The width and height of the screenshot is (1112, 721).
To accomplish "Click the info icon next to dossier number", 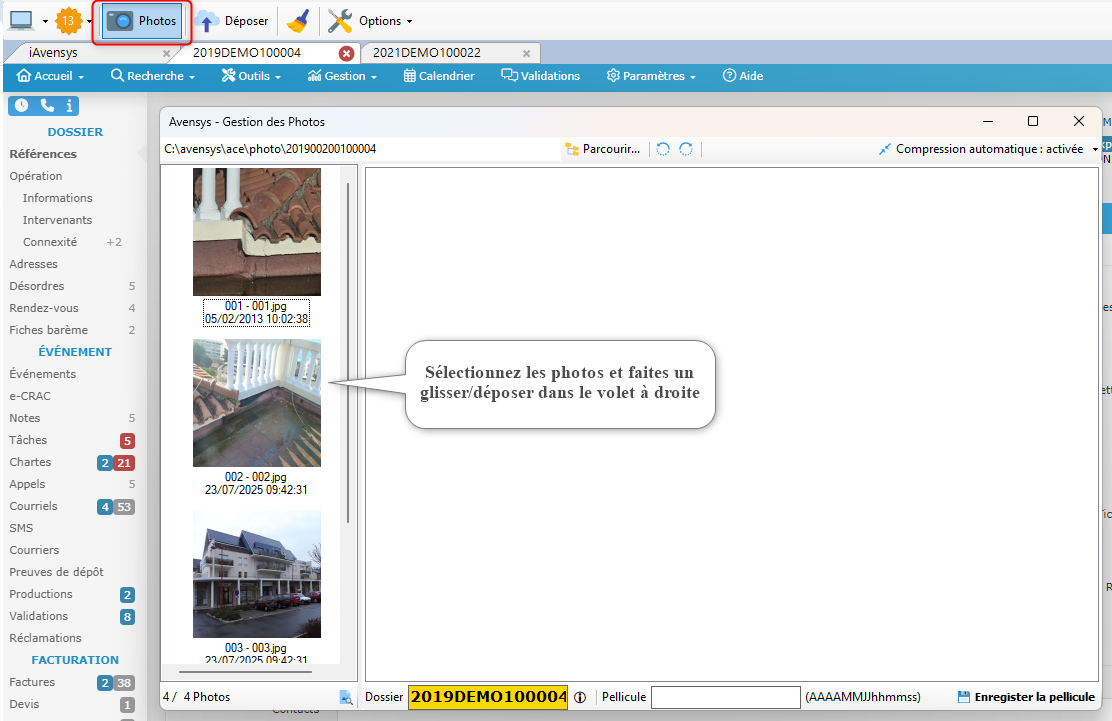I will [x=580, y=697].
